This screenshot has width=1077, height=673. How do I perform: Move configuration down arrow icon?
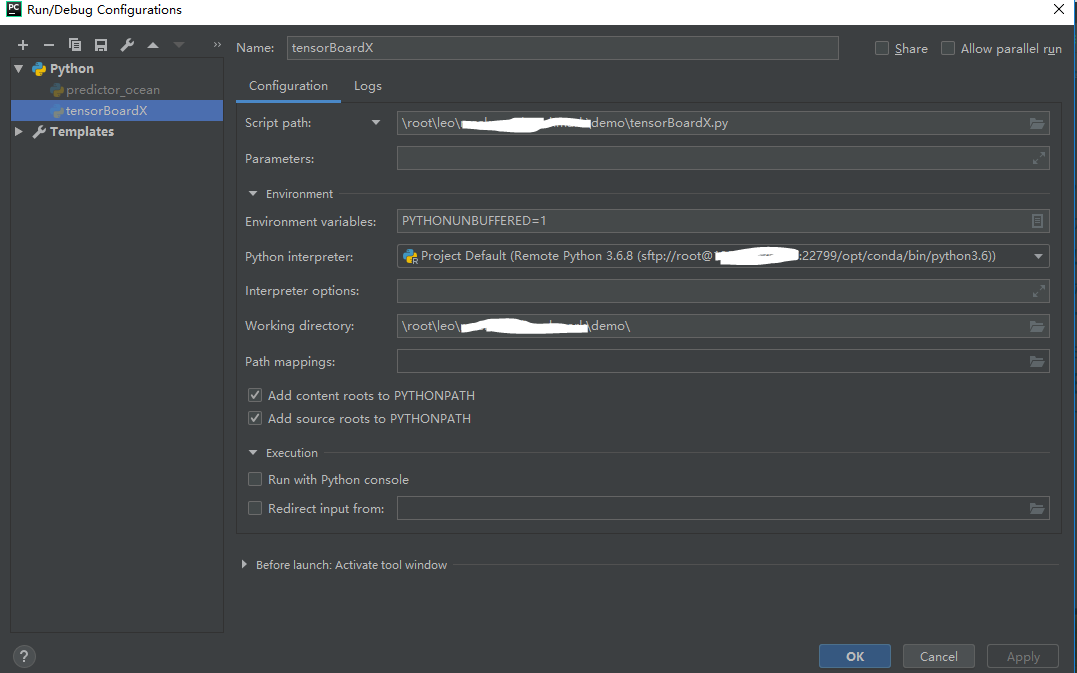point(179,45)
